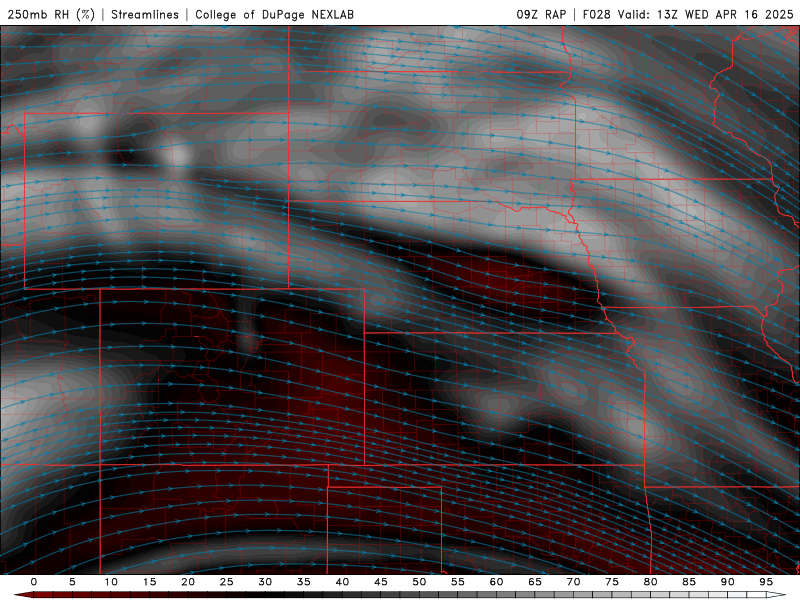
Task: Click the '45' value on color scale
Action: (x=381, y=582)
